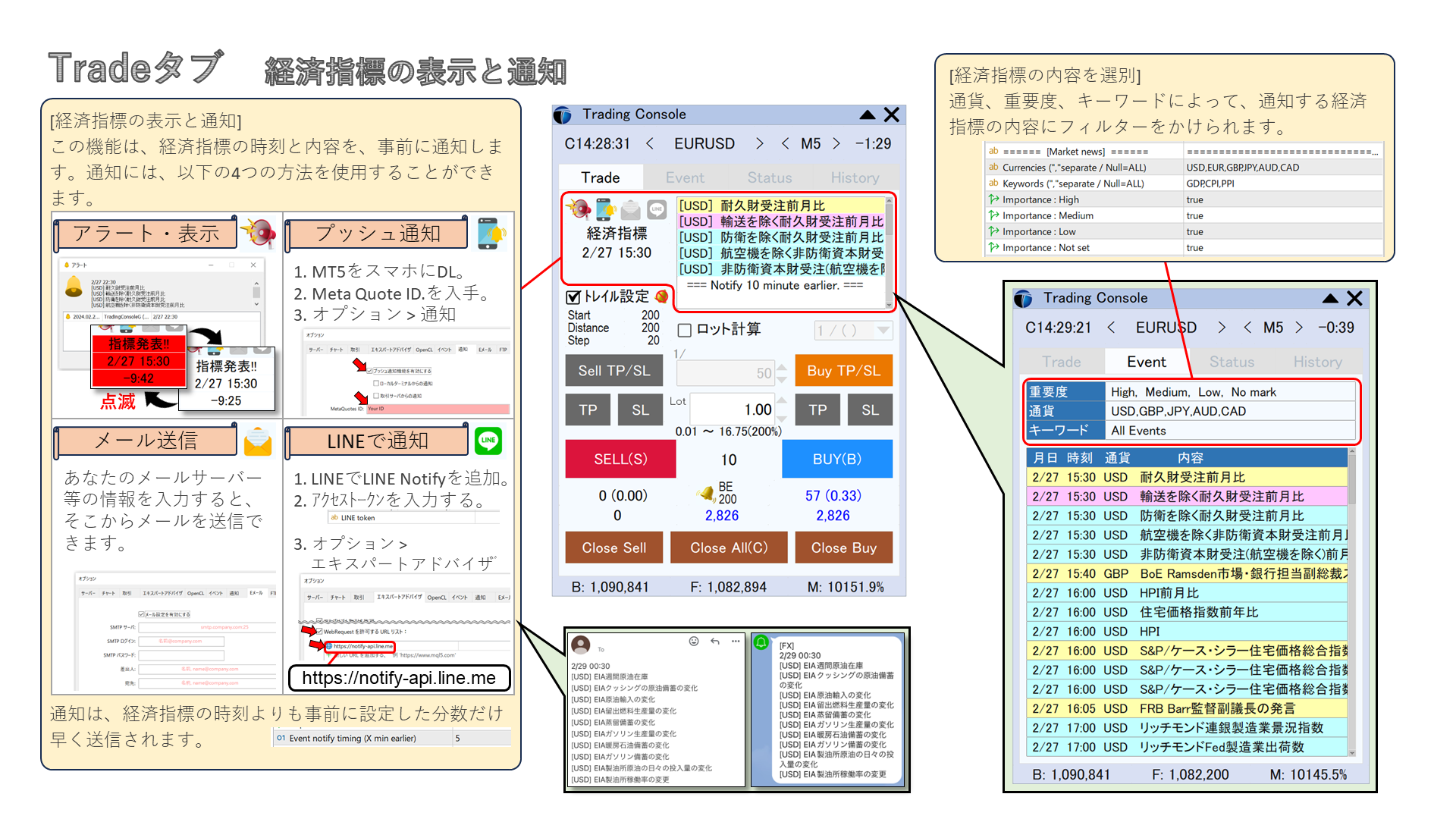Click next symbol arrow after EURUSD

[x=759, y=144]
